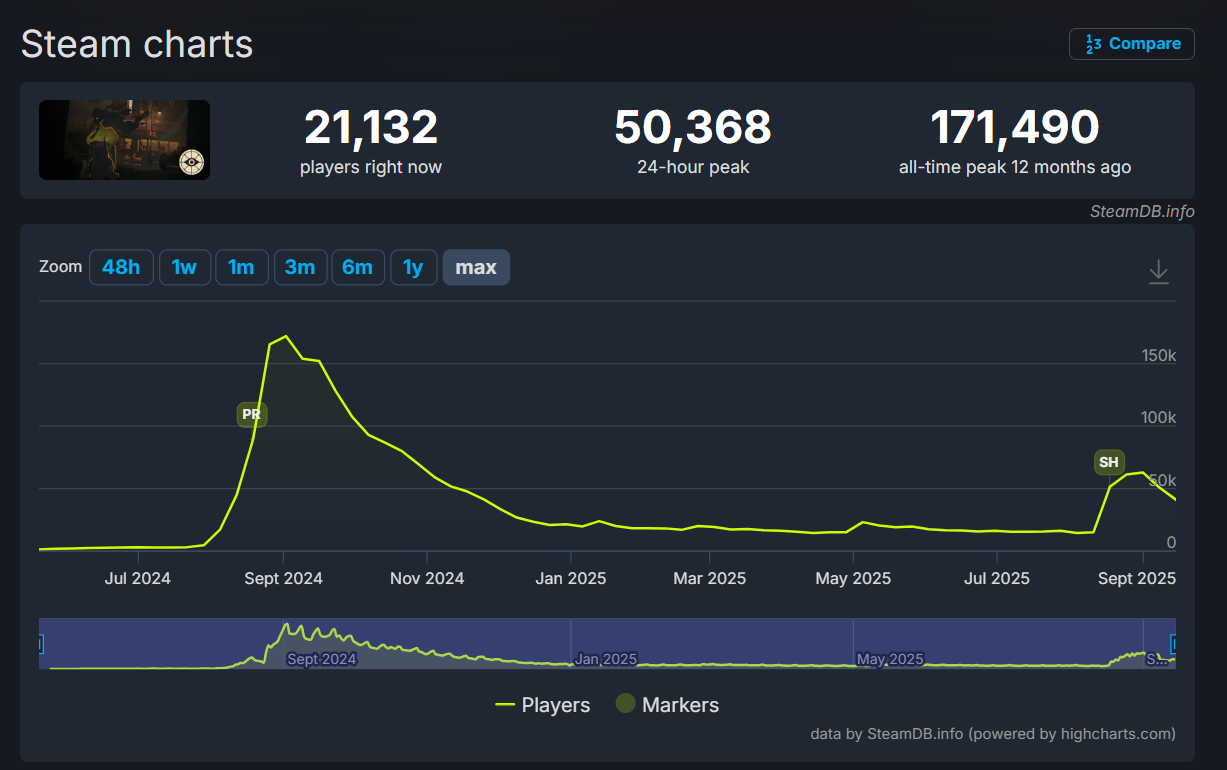This screenshot has height=770, width=1227.
Task: Click the 150k y-axis label
Action: coord(1159,356)
